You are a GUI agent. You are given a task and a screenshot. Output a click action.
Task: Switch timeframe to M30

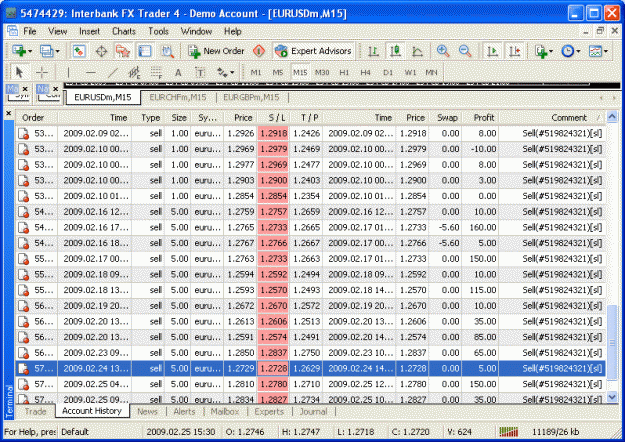322,73
